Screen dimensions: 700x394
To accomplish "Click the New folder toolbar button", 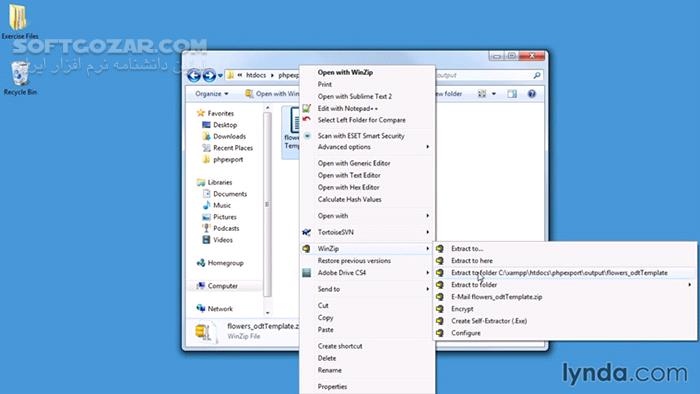I will [x=448, y=94].
